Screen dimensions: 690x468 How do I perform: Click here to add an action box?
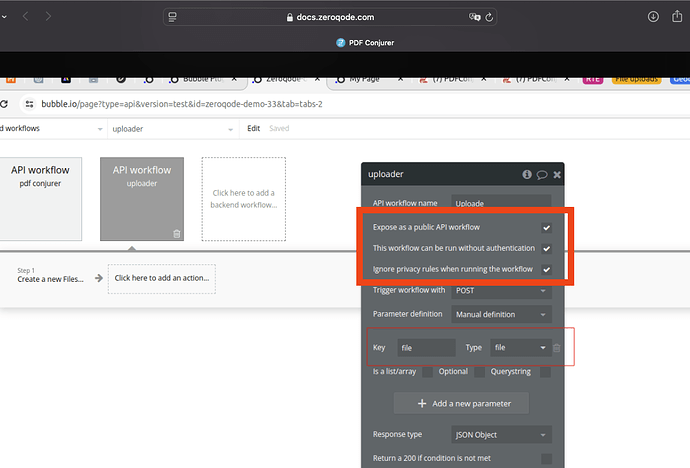[162, 279]
